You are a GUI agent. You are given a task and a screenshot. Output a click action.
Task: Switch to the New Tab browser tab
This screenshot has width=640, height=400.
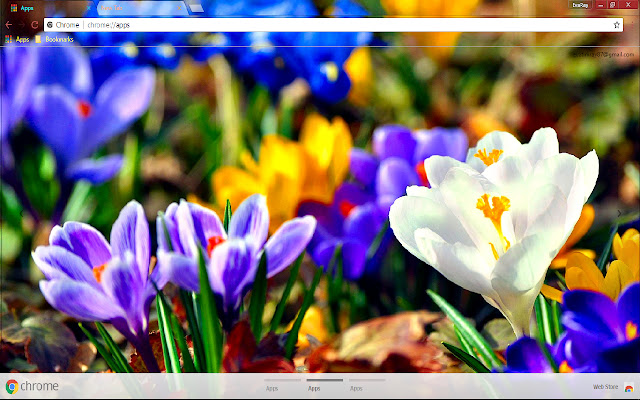click(141, 8)
